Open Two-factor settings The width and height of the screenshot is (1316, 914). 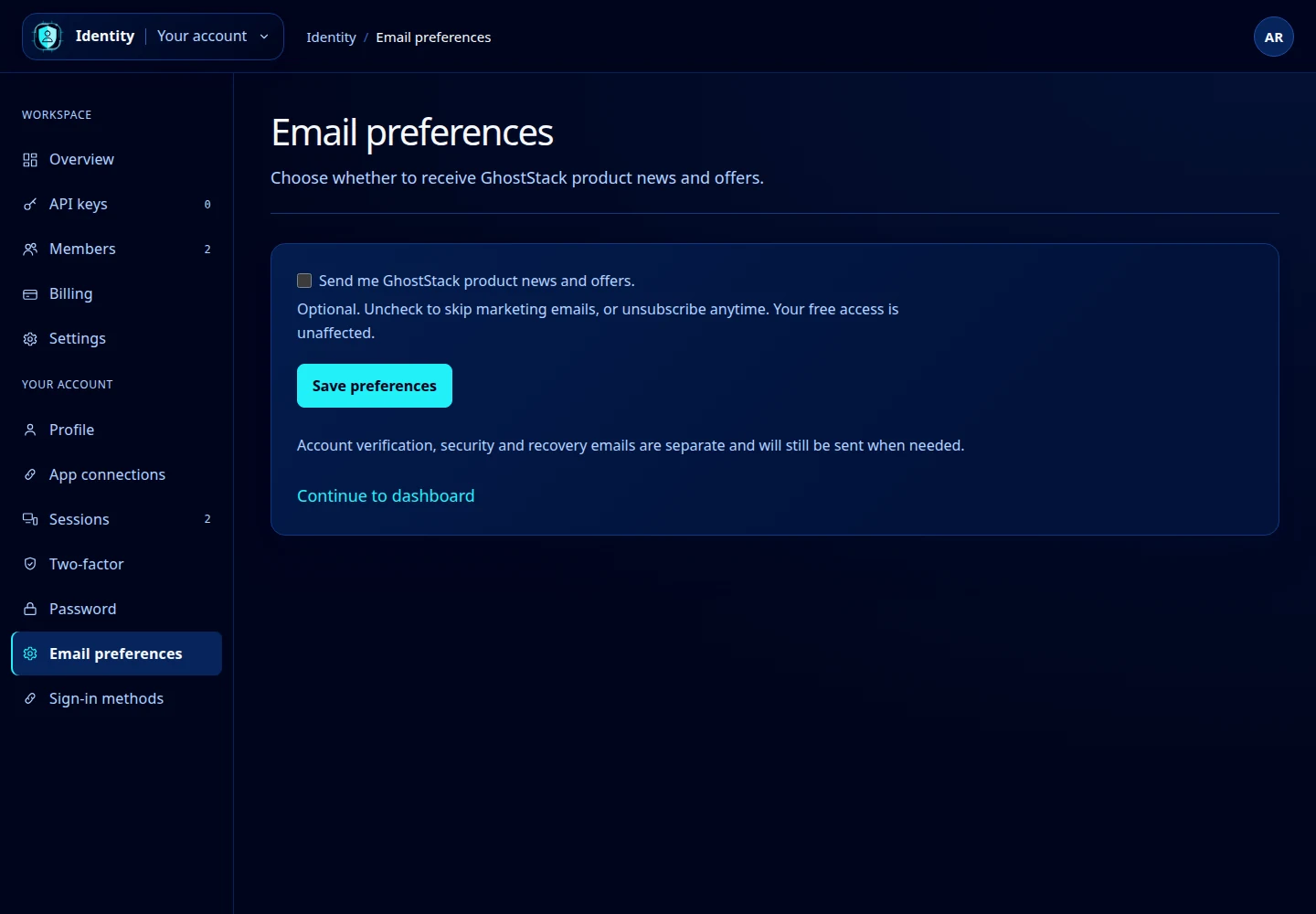click(117, 564)
